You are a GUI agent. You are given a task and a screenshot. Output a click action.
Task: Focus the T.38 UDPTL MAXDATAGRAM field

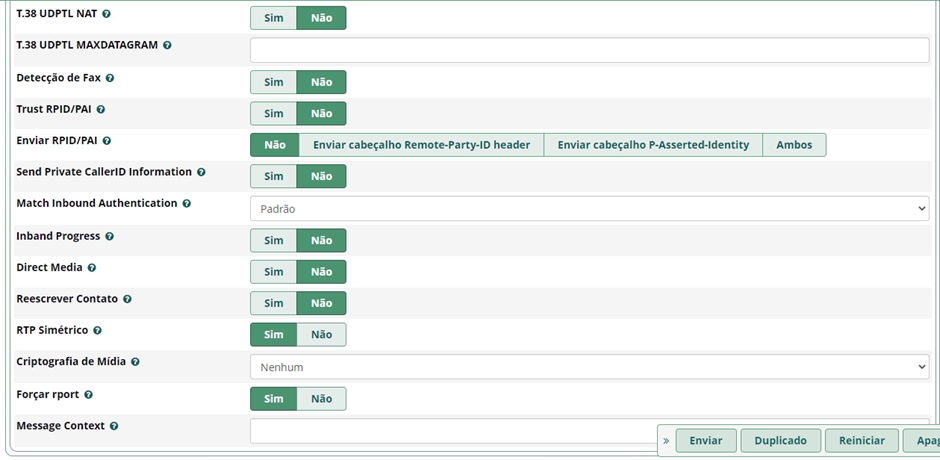pyautogui.click(x=589, y=50)
